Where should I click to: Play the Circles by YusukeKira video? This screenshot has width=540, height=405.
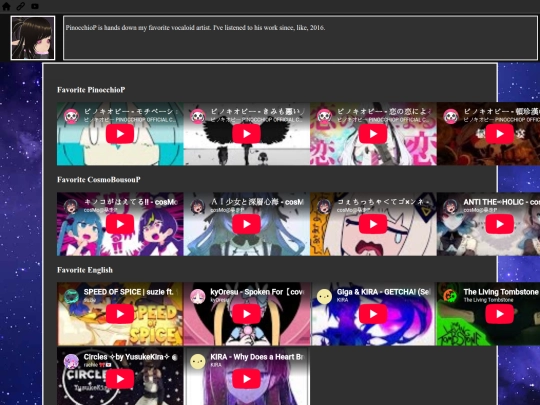(120, 378)
